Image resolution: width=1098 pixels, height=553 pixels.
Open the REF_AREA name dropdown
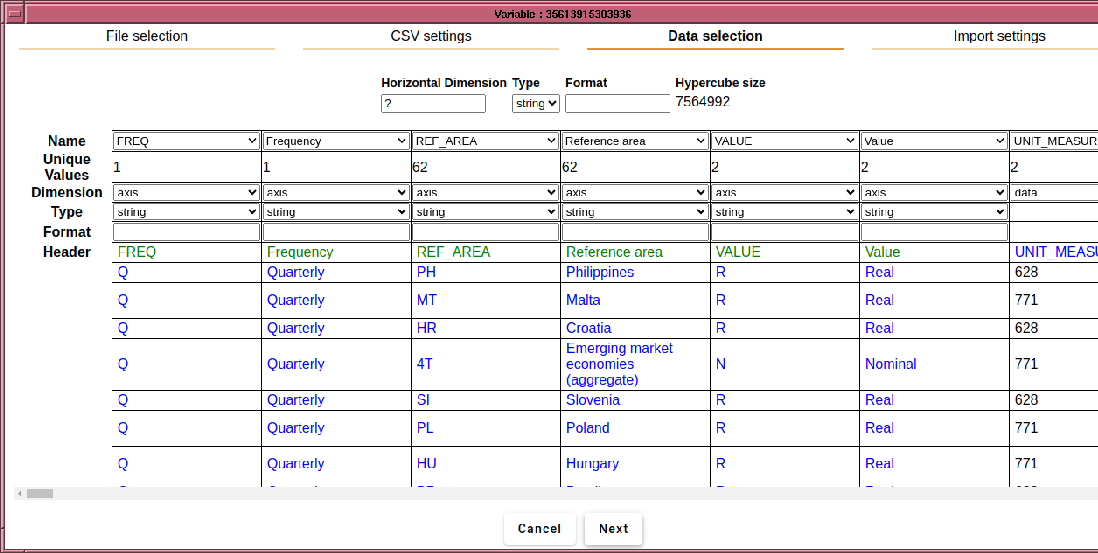click(485, 141)
